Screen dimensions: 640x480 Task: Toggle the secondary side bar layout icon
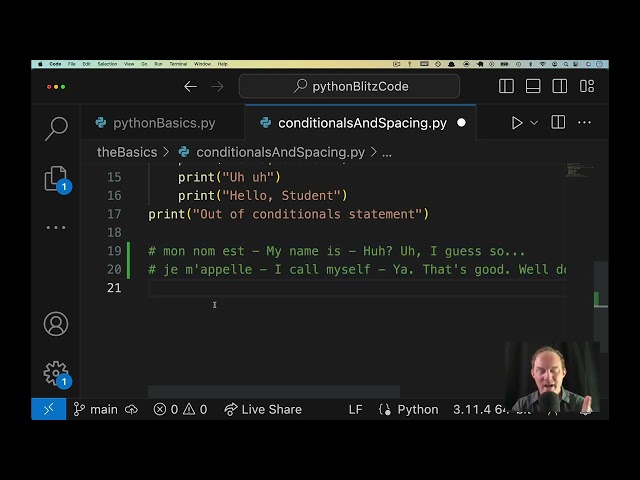click(x=560, y=87)
